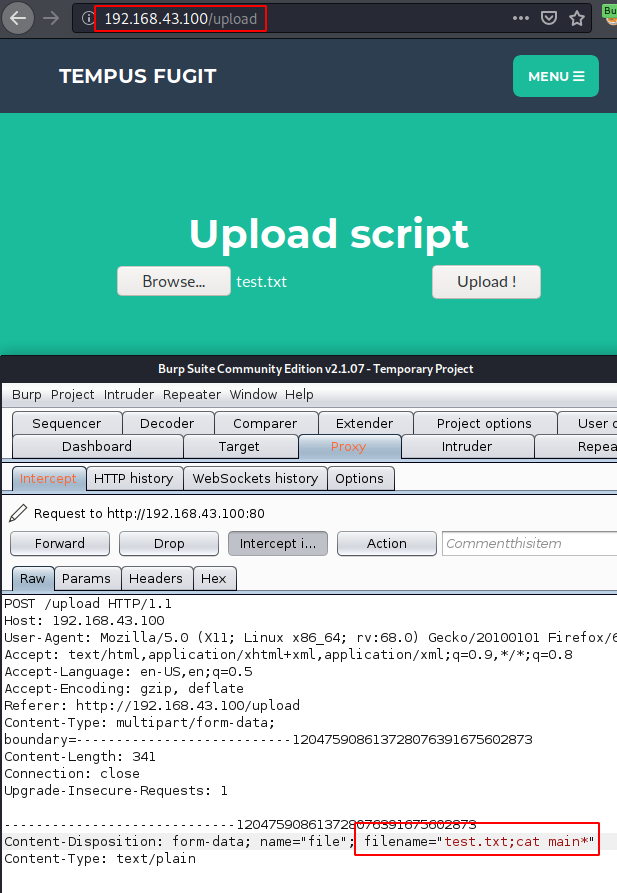617x893 pixels.
Task: Switch to the Sequencer tab
Action: coord(67,423)
